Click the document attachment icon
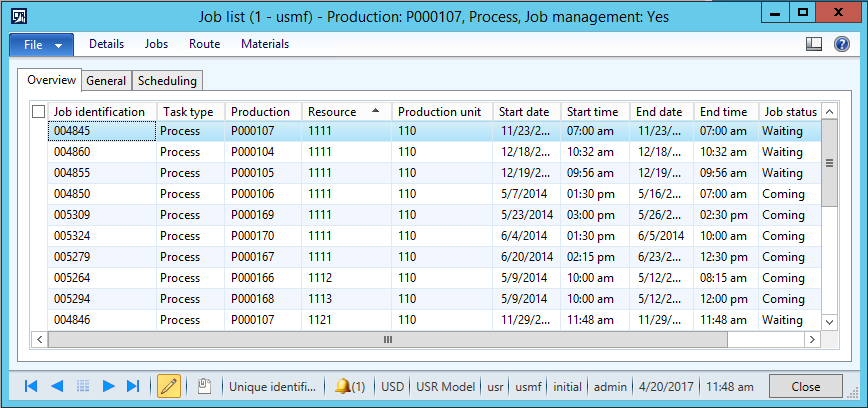 tap(204, 386)
